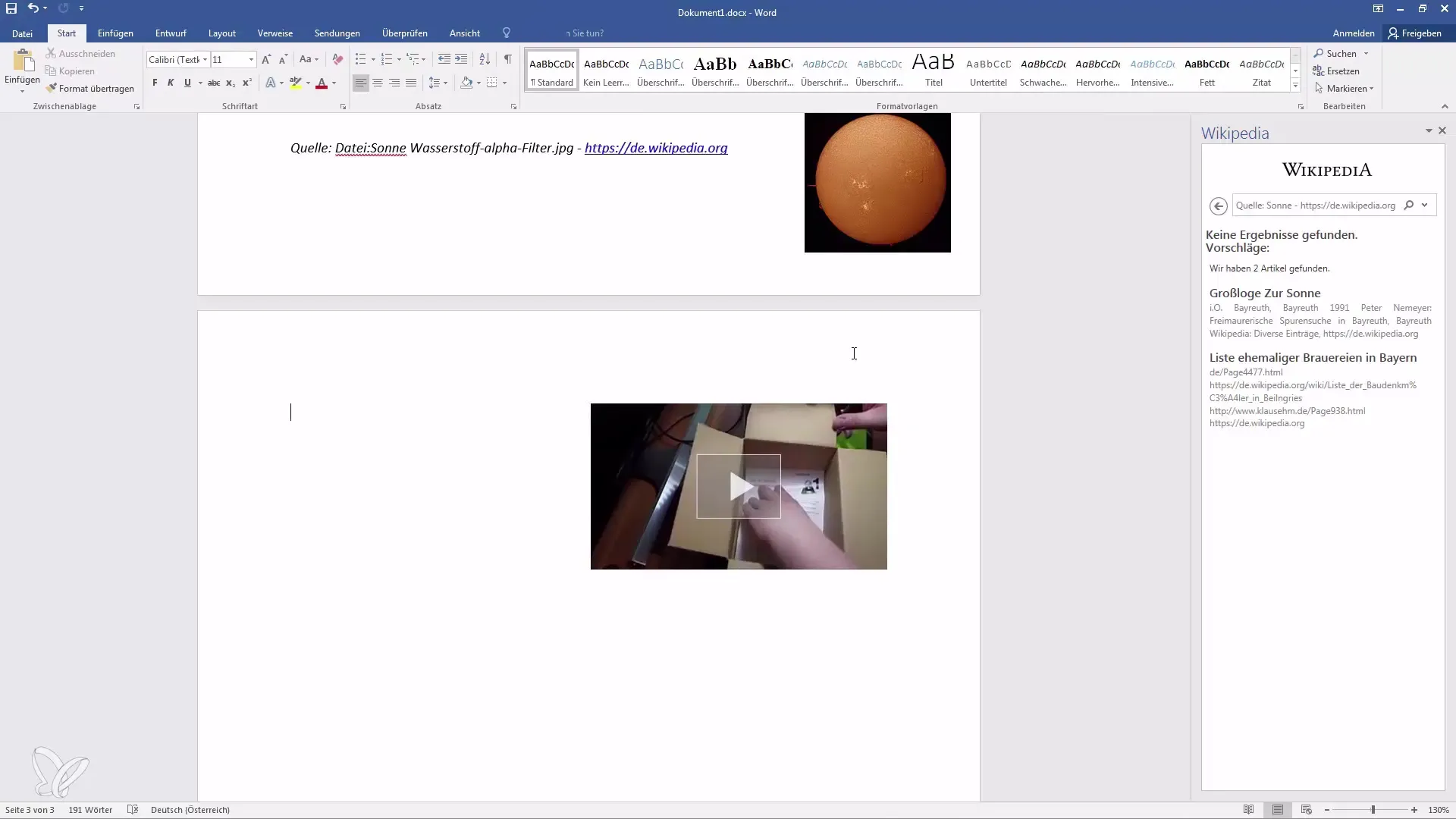Increase font size with the grow font icon
This screenshot has height=819, width=1456.
pyautogui.click(x=266, y=59)
